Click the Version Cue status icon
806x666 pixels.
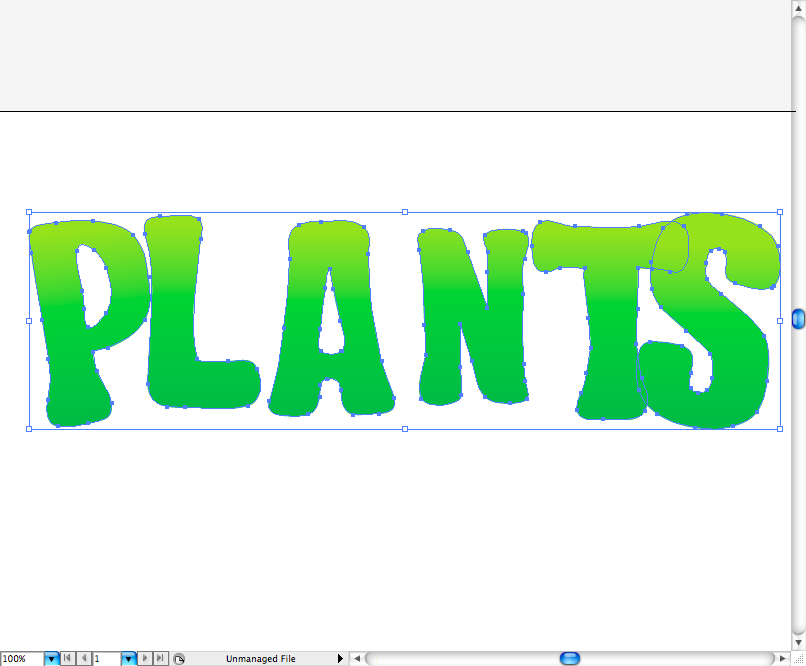point(179,659)
